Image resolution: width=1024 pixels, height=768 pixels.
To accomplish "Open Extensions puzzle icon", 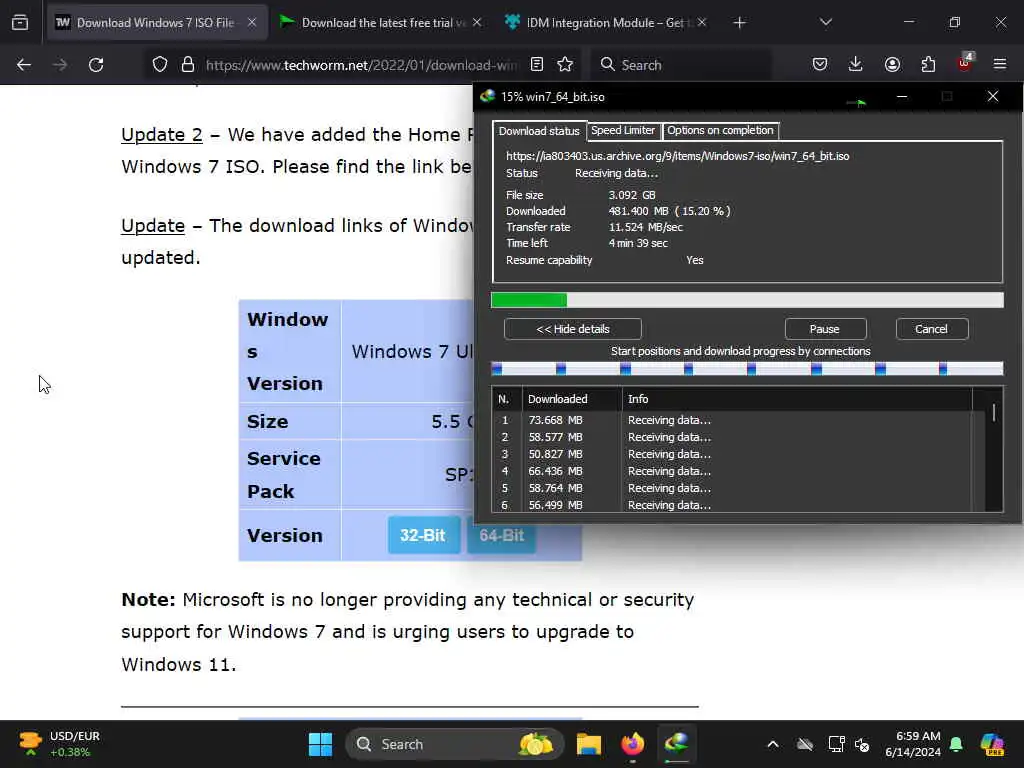I will (x=928, y=65).
